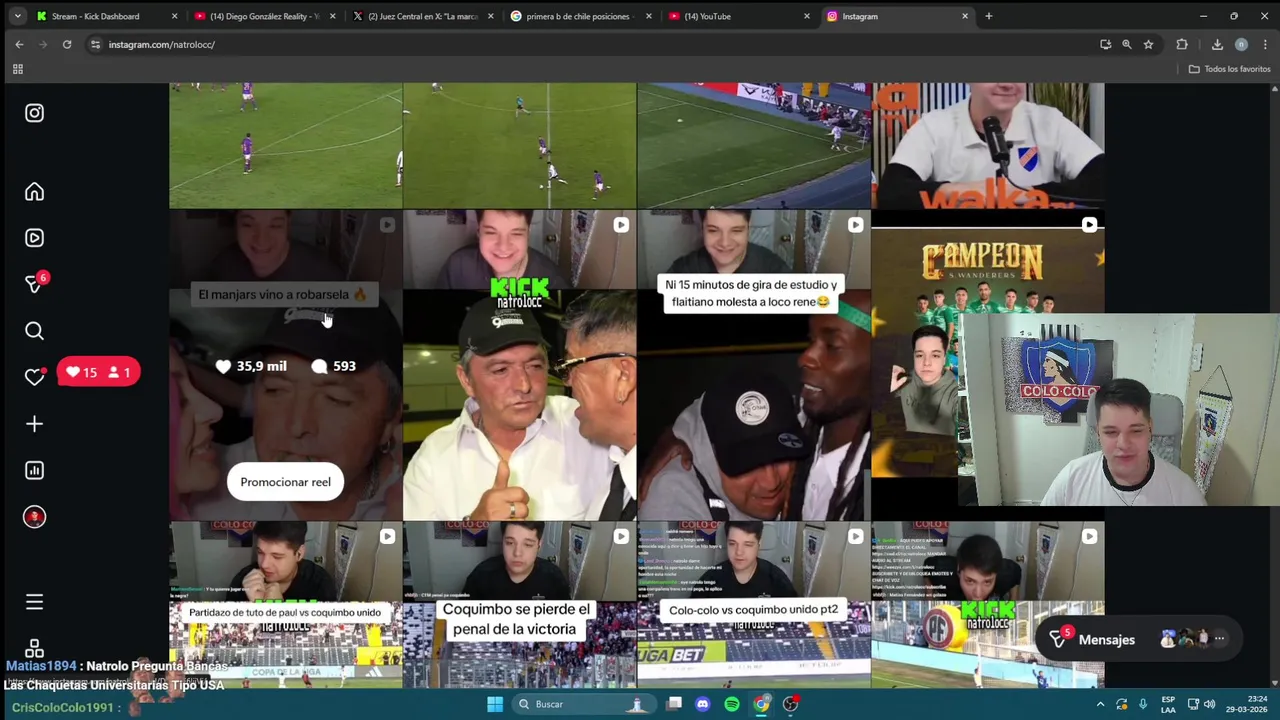This screenshot has height=720, width=1280.
Task: Expand the hidden system tray icons chevron
Action: (x=1100, y=704)
